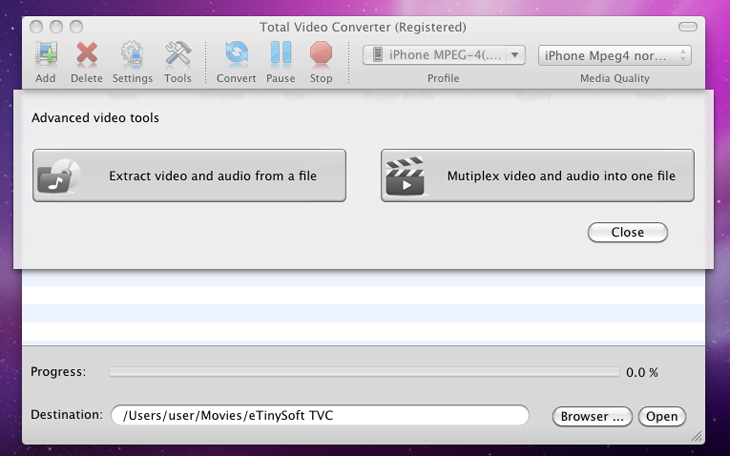Click the red Delete icon
This screenshot has width=730, height=456.
point(87,54)
